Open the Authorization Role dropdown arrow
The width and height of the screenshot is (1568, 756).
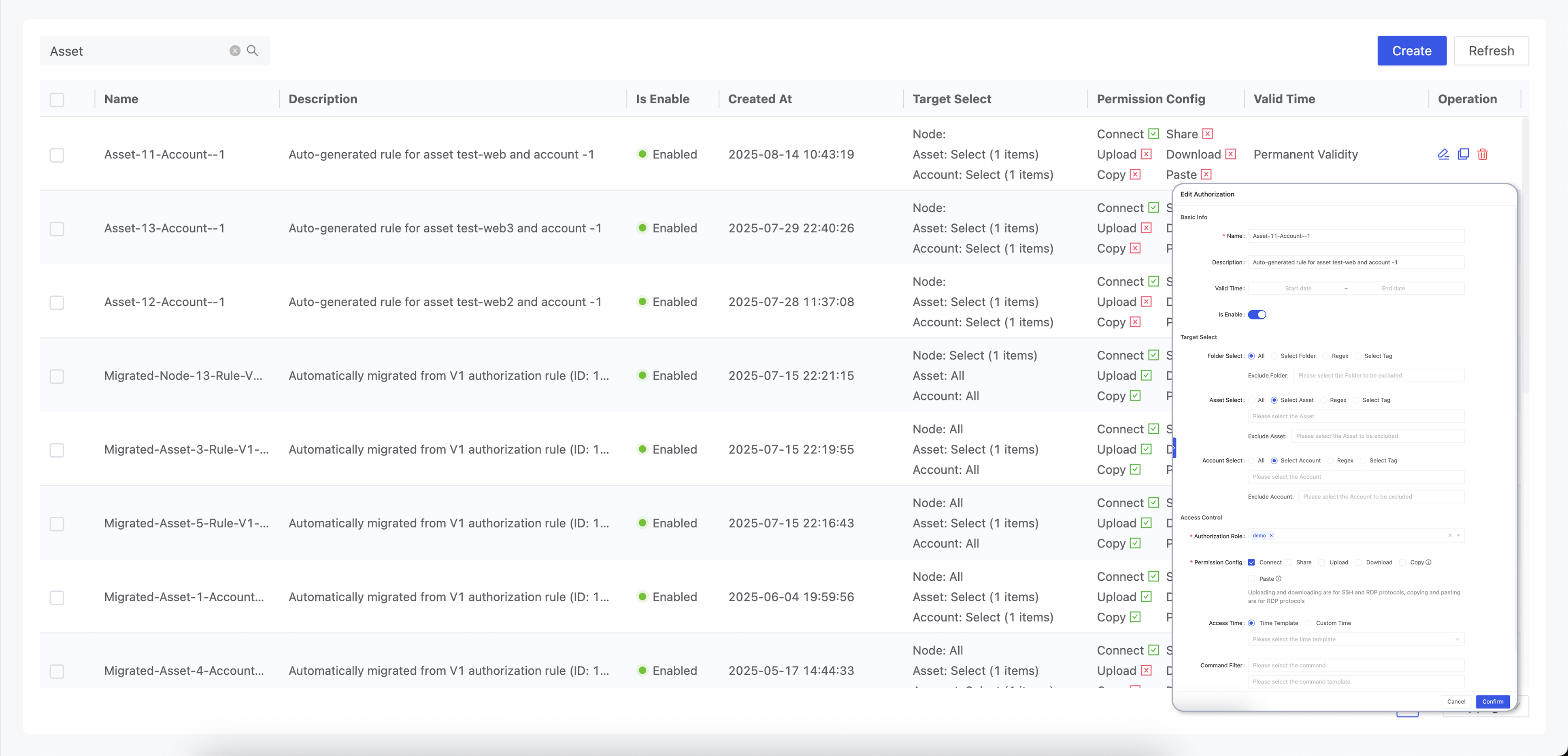pos(1458,536)
